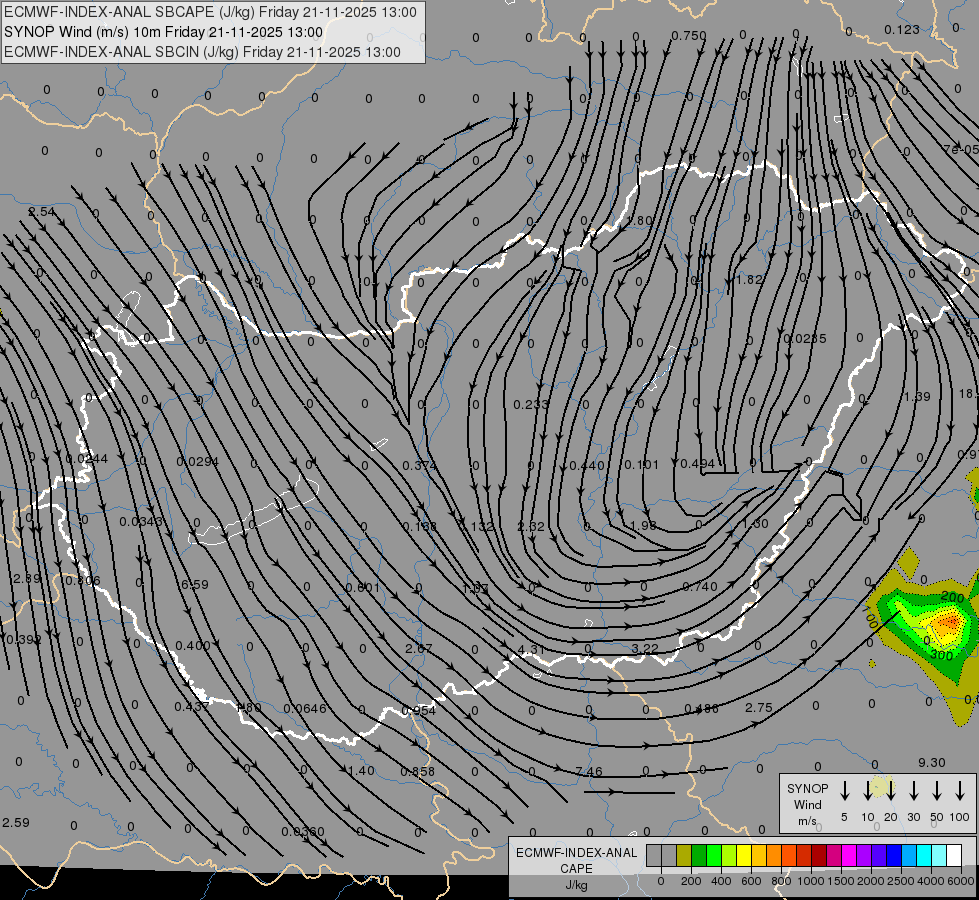This screenshot has height=900, width=979.
Task: Click the 0.0235 value on the map
Action: (x=805, y=339)
